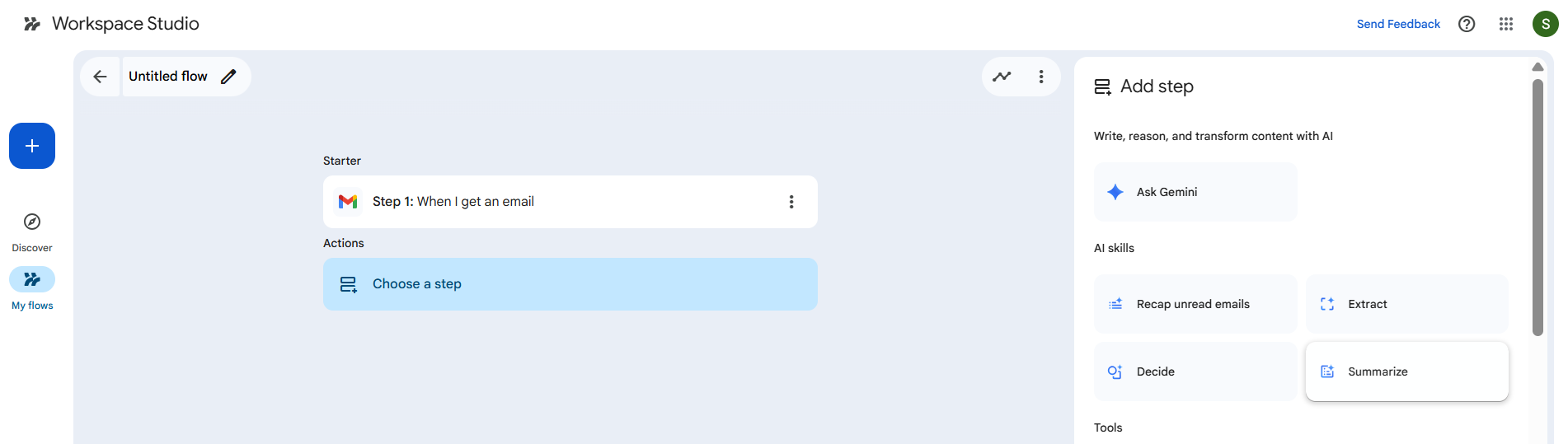
Task: Open the flow's three-dot more options menu
Action: tap(1041, 77)
